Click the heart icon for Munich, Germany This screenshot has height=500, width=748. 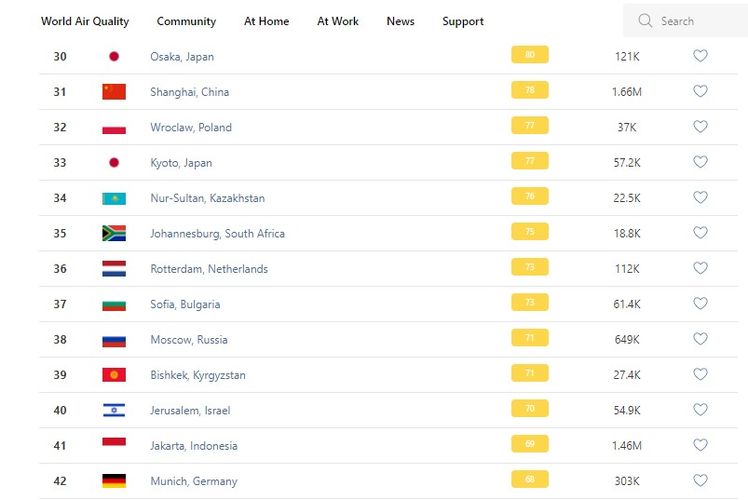700,480
